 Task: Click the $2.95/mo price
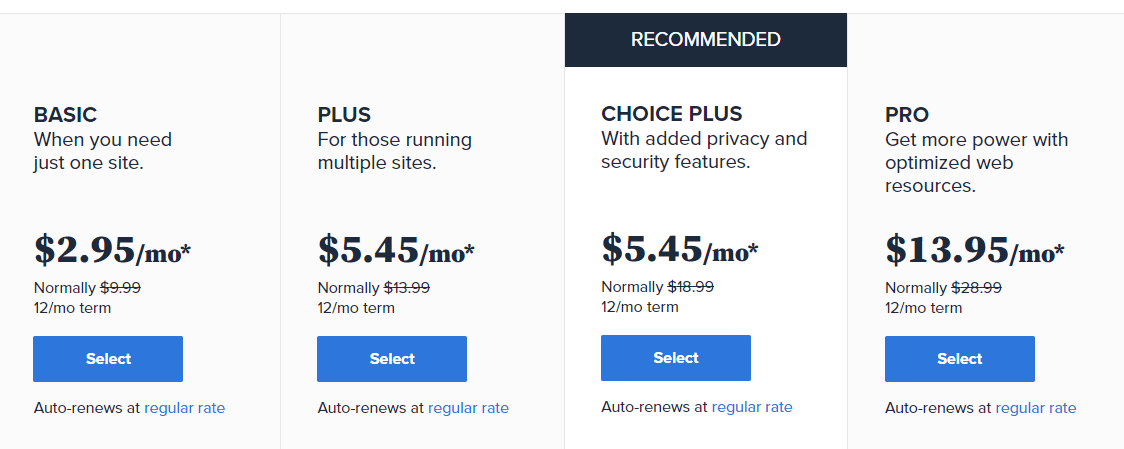click(x=113, y=250)
